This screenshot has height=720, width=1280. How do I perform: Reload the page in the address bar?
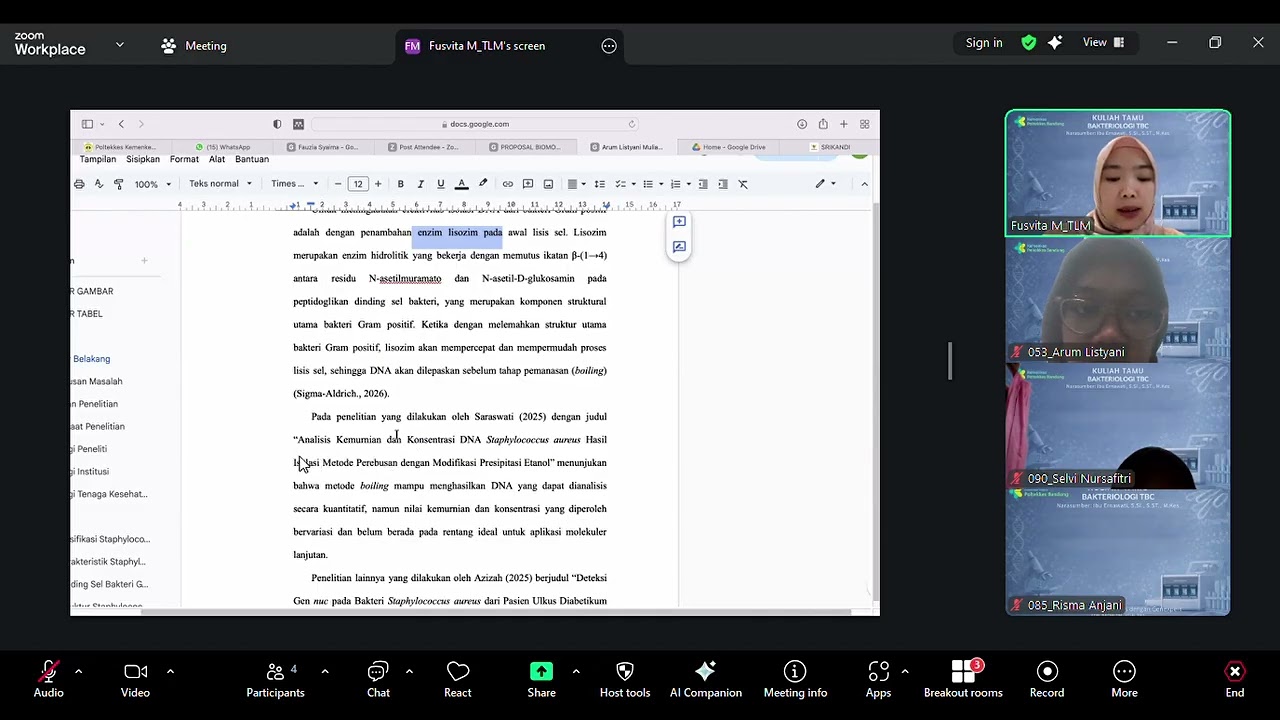(x=631, y=124)
